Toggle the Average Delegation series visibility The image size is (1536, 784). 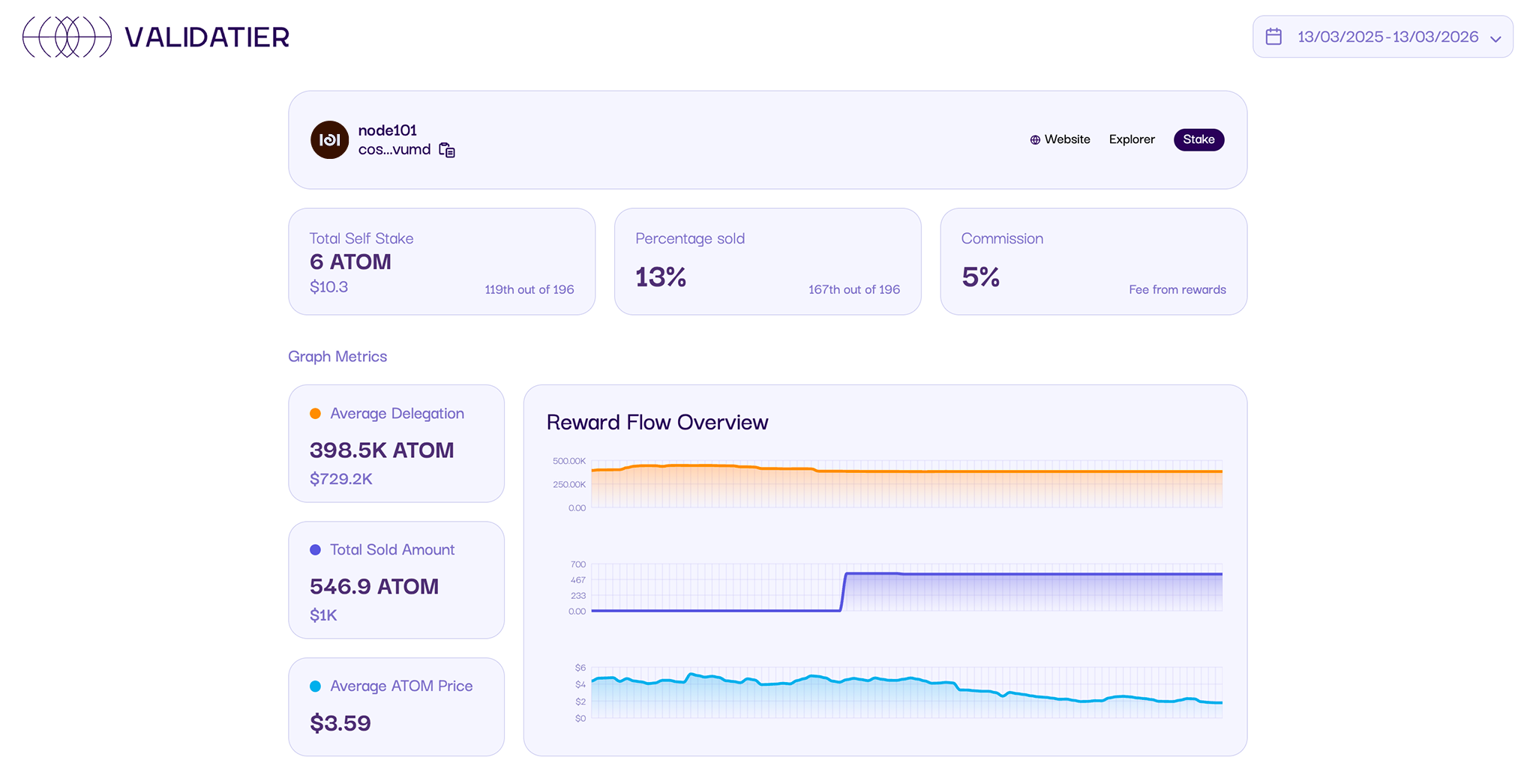pos(396,444)
